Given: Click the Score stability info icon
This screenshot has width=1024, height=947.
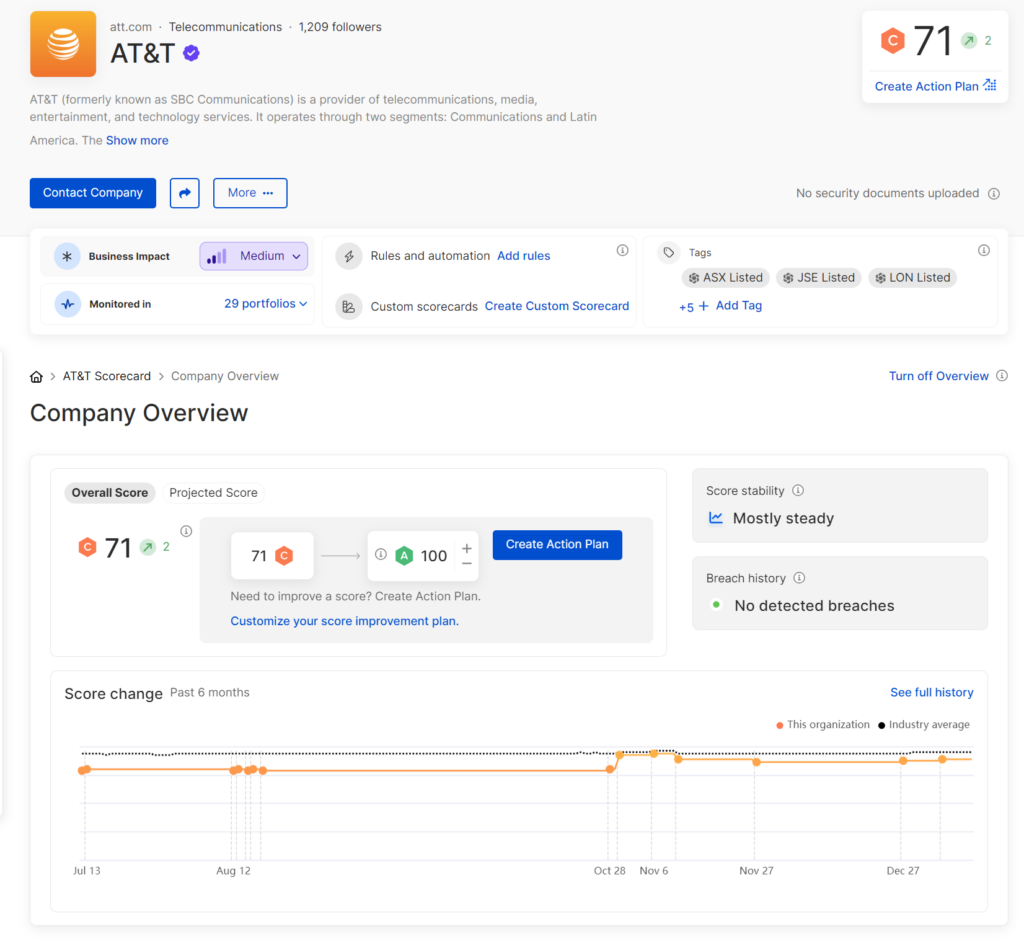Looking at the screenshot, I should click(798, 490).
